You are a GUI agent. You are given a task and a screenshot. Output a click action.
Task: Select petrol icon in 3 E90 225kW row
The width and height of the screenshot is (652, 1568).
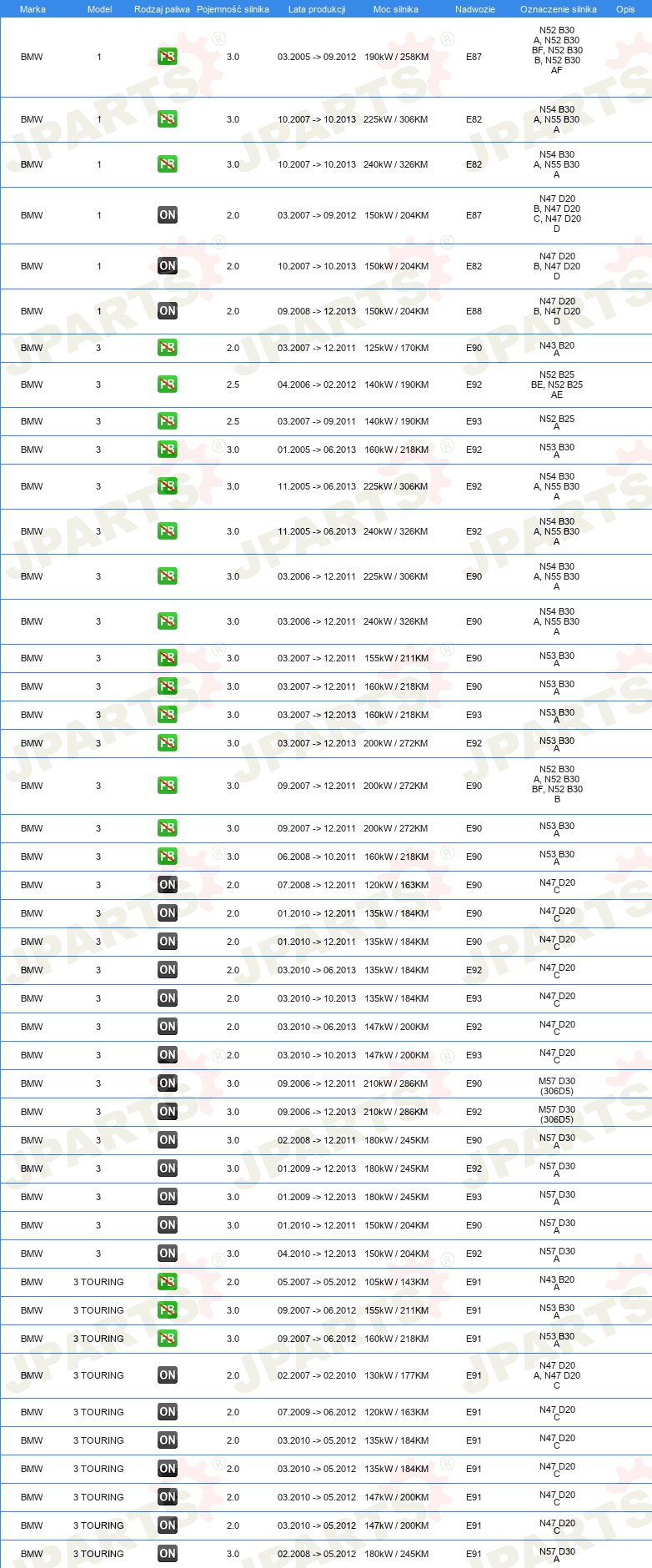pyautogui.click(x=168, y=576)
